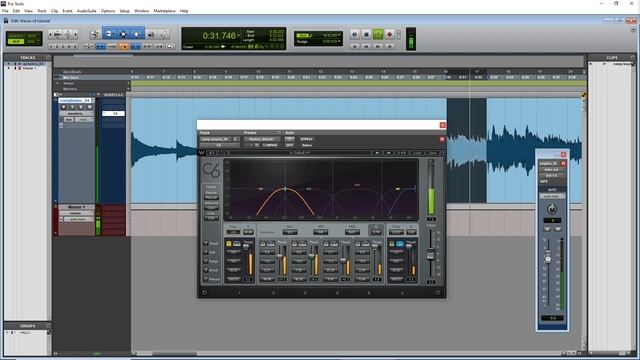Click the Rewind transport button
Viewport: 640px width, 360px height.
tap(366, 47)
